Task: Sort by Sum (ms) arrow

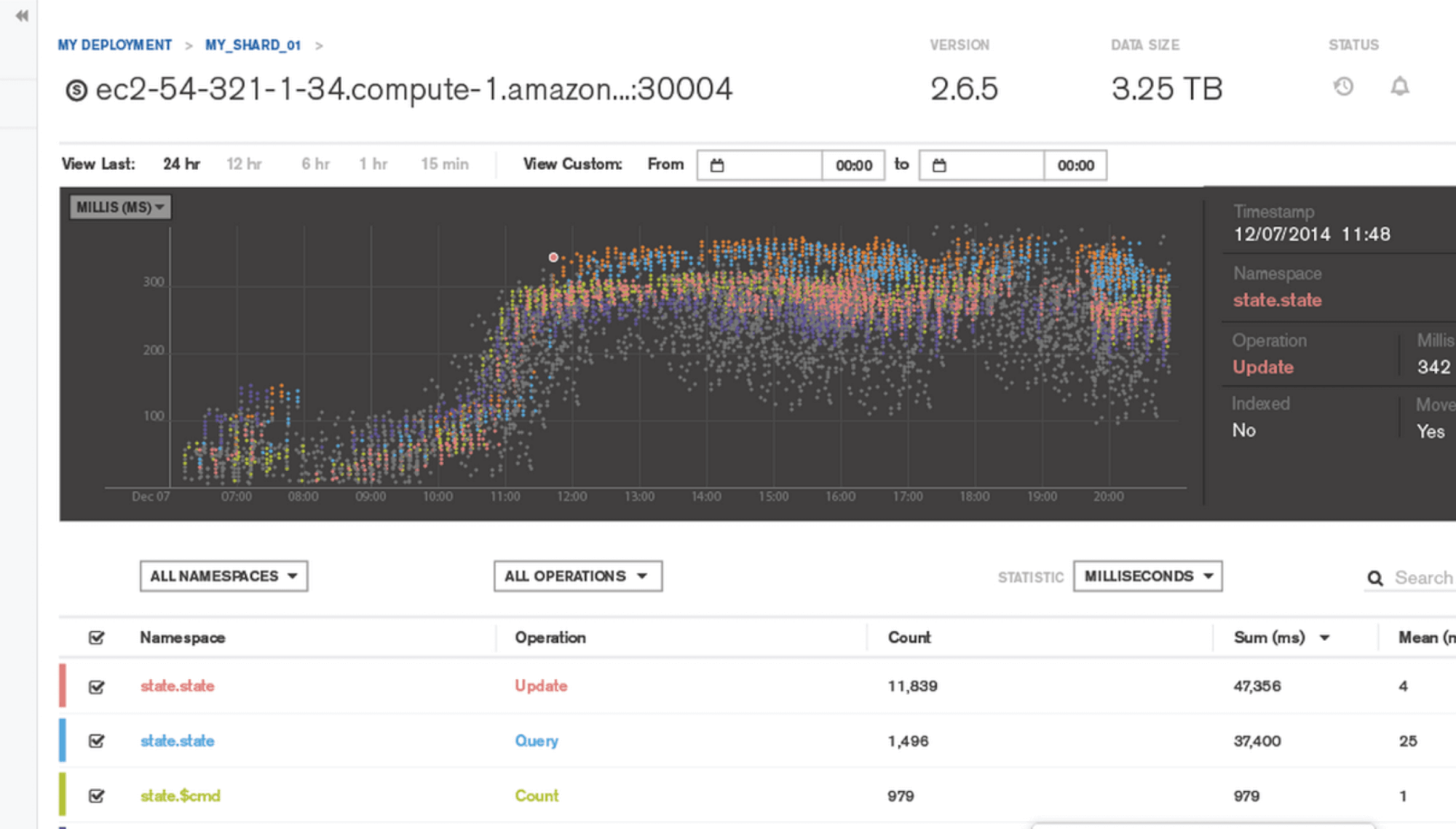Action: 1324,638
